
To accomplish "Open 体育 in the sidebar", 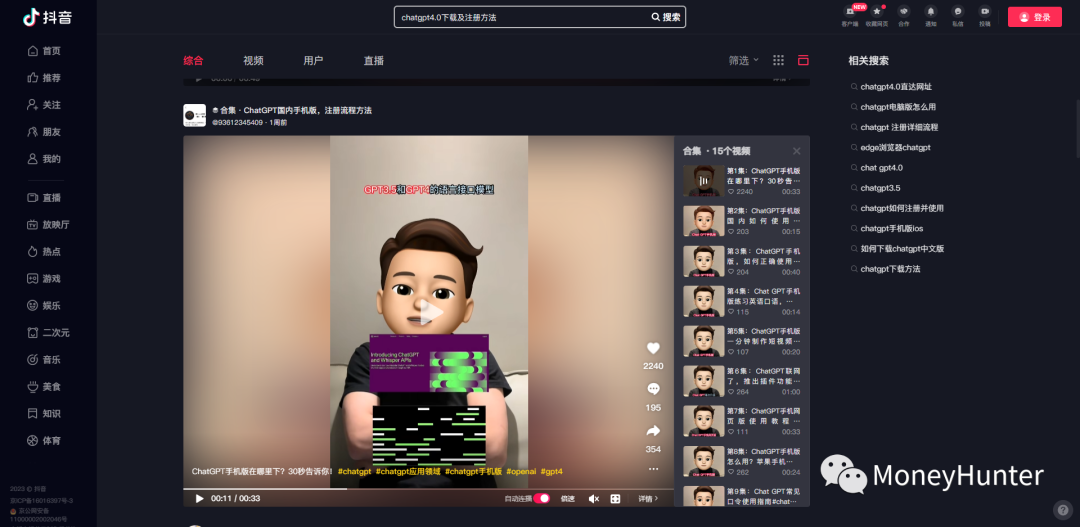I will (44, 440).
